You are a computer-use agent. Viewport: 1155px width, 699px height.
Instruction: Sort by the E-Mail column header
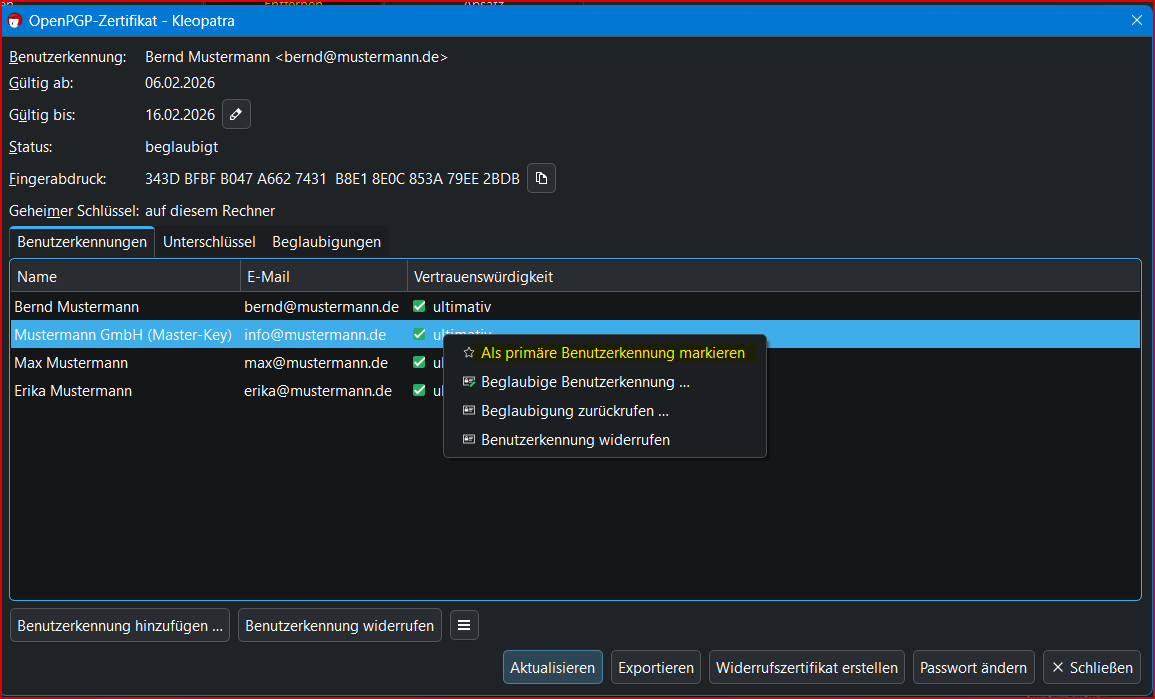322,277
